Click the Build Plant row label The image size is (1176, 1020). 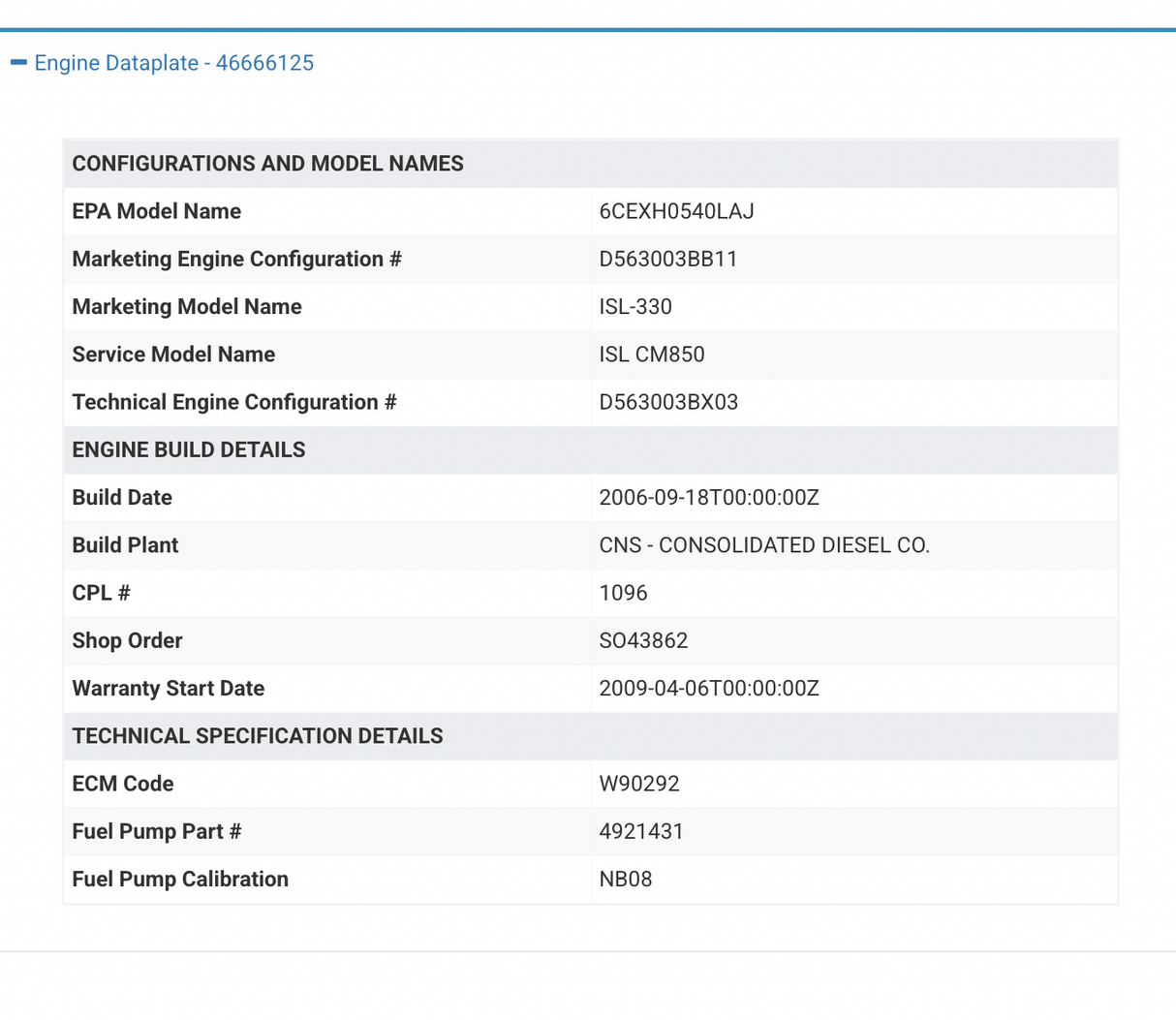point(125,545)
